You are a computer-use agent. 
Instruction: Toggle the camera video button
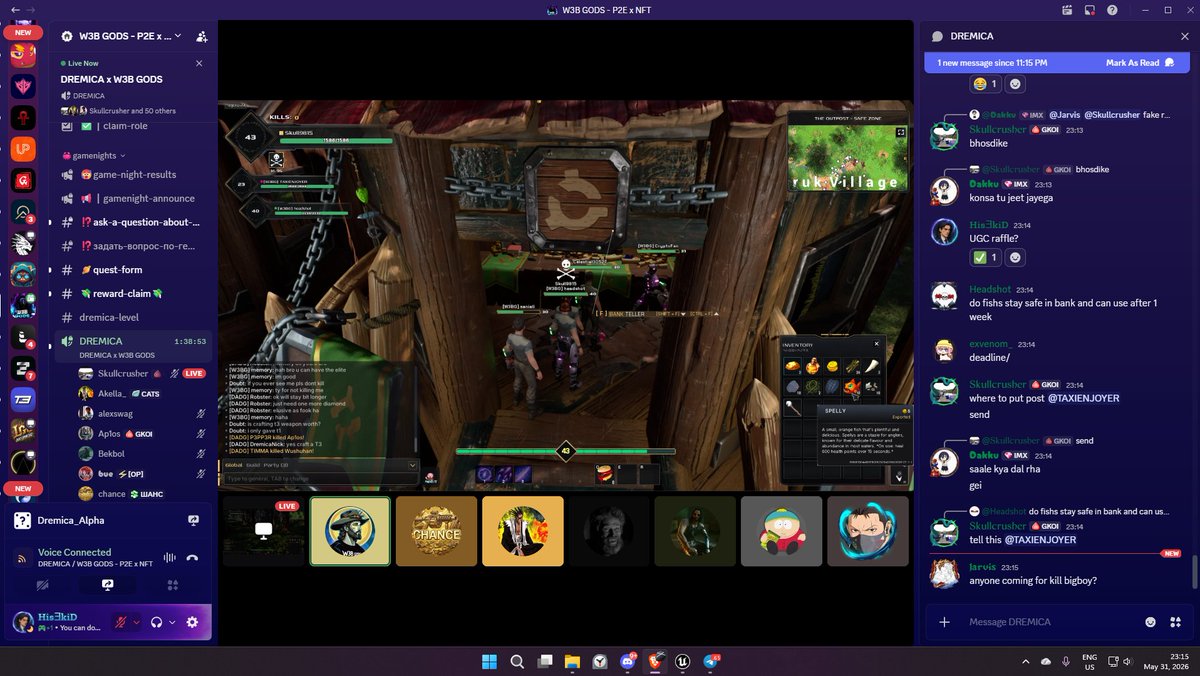coord(42,585)
